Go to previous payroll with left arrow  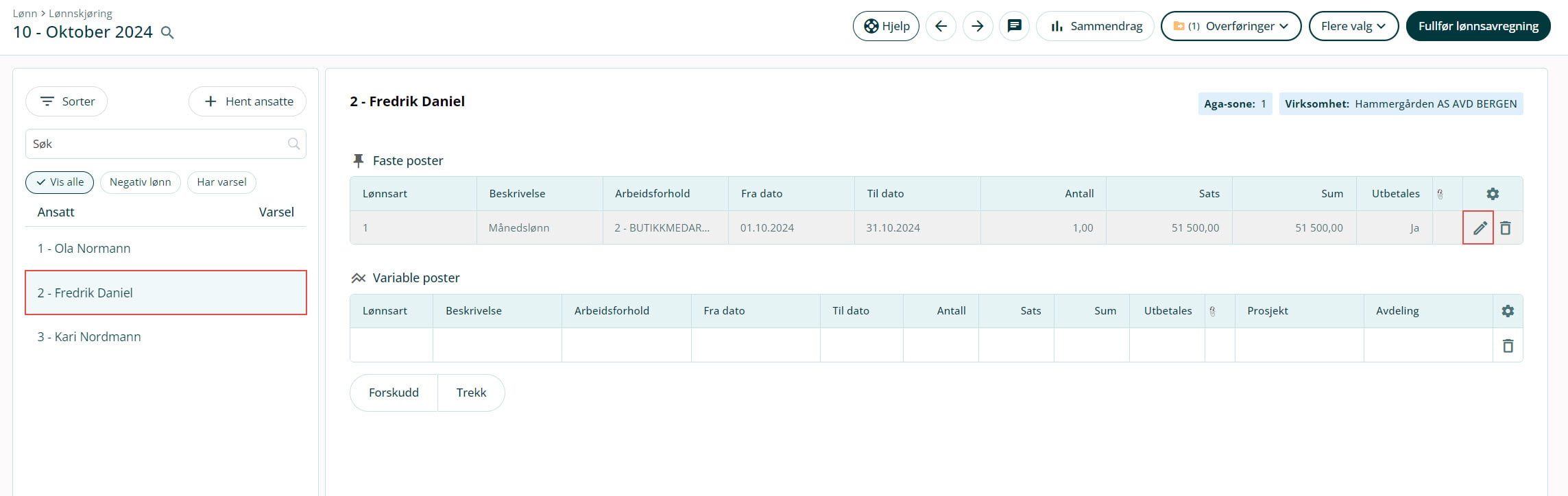pyautogui.click(x=941, y=26)
